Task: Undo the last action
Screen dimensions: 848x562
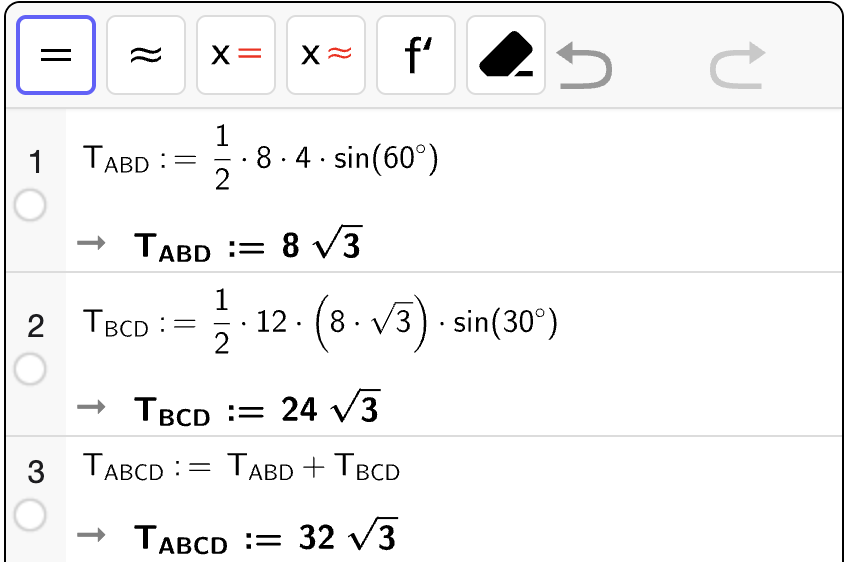Action: point(584,64)
